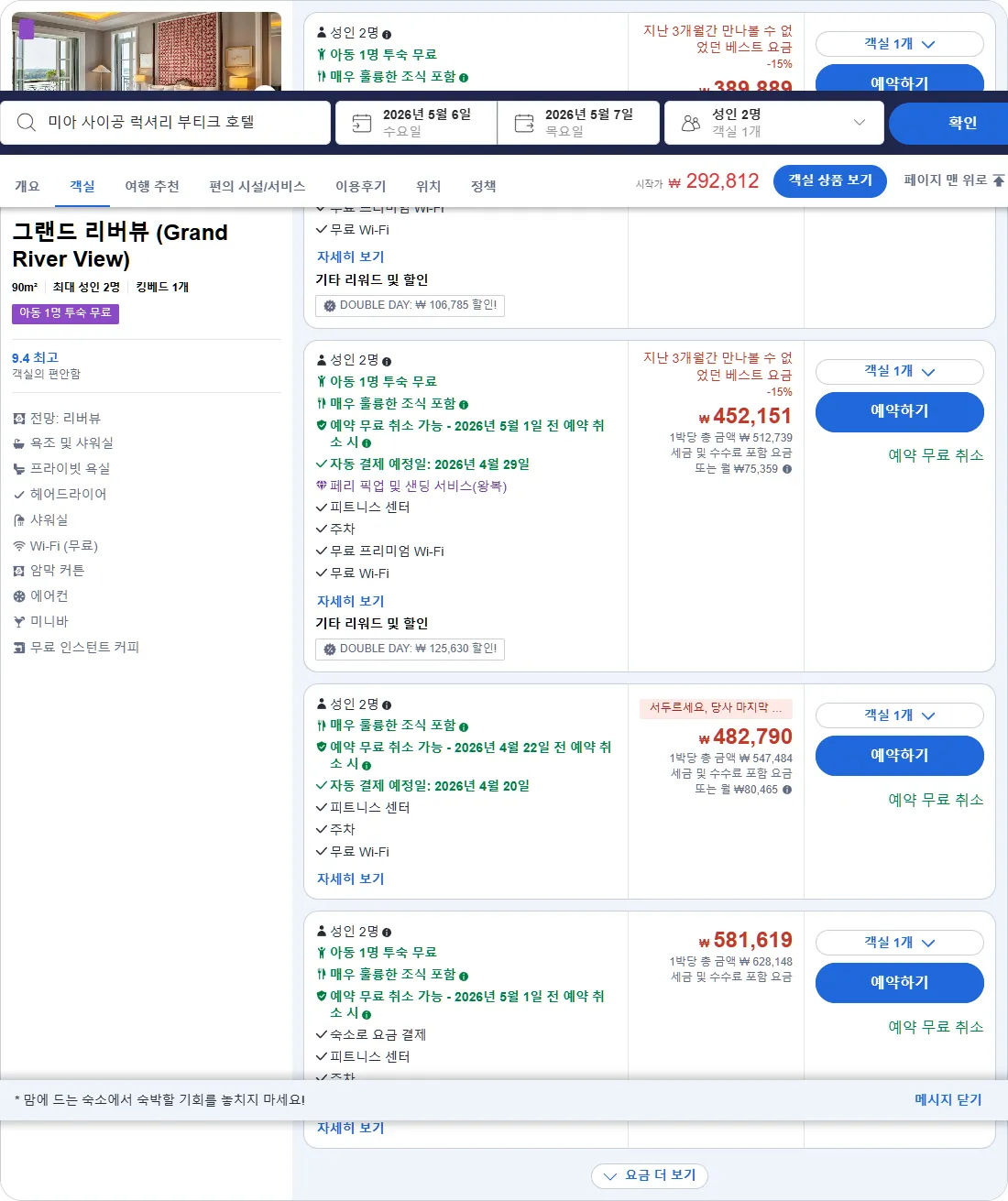Click the up-arrow icon beside 페이지 맨 위로
This screenshot has width=1008, height=1201.
click(x=999, y=180)
